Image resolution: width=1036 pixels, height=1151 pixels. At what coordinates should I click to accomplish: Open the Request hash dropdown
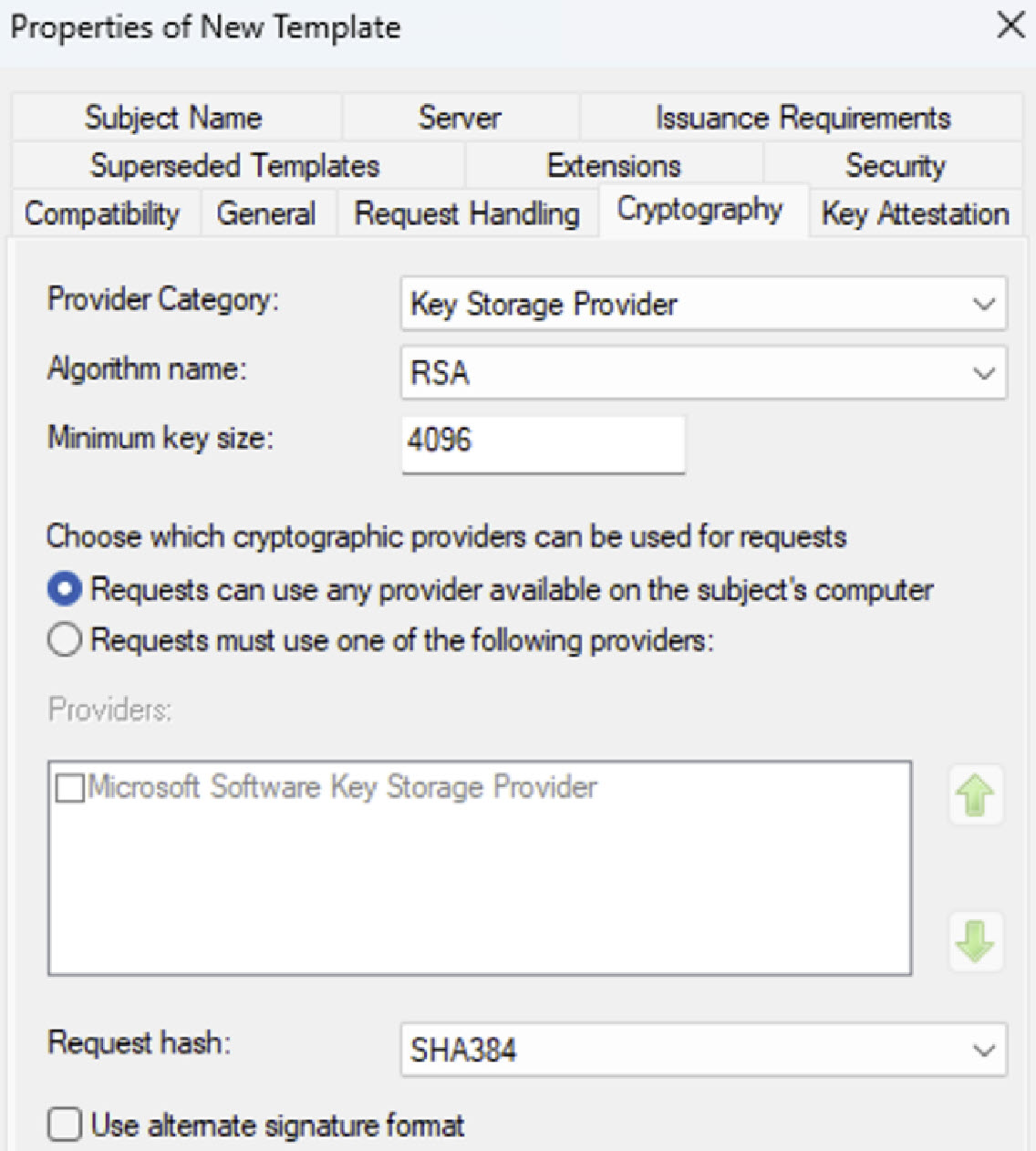703,1050
